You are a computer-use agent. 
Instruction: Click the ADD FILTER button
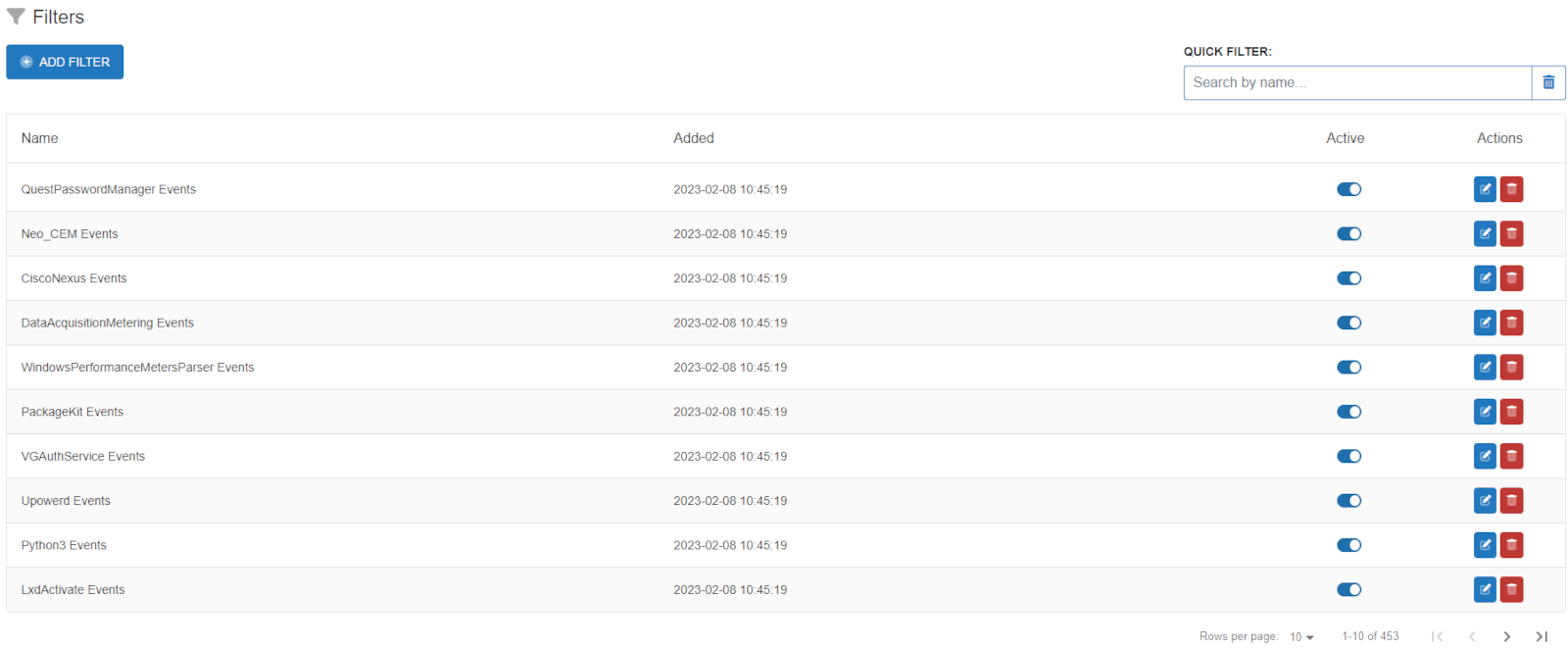point(65,62)
